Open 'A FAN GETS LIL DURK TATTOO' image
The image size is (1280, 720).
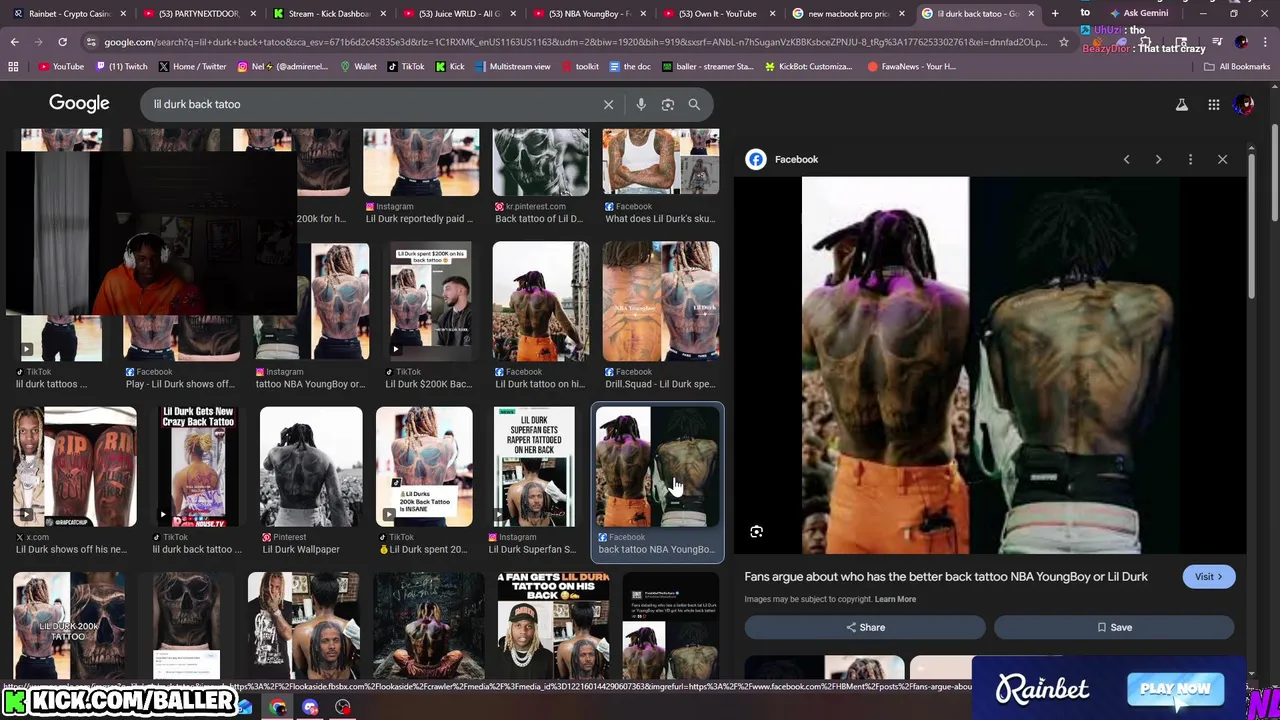click(553, 627)
